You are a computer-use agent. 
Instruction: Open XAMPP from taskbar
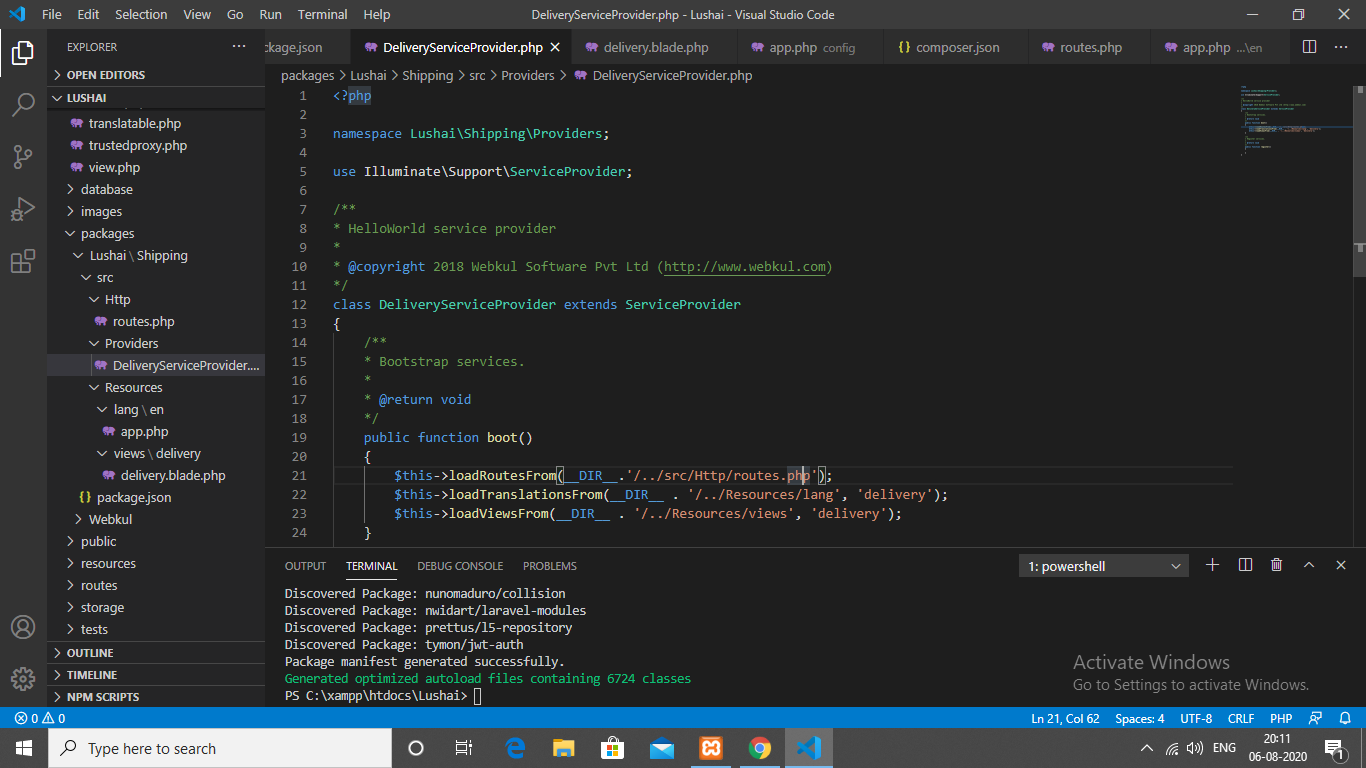(711, 748)
